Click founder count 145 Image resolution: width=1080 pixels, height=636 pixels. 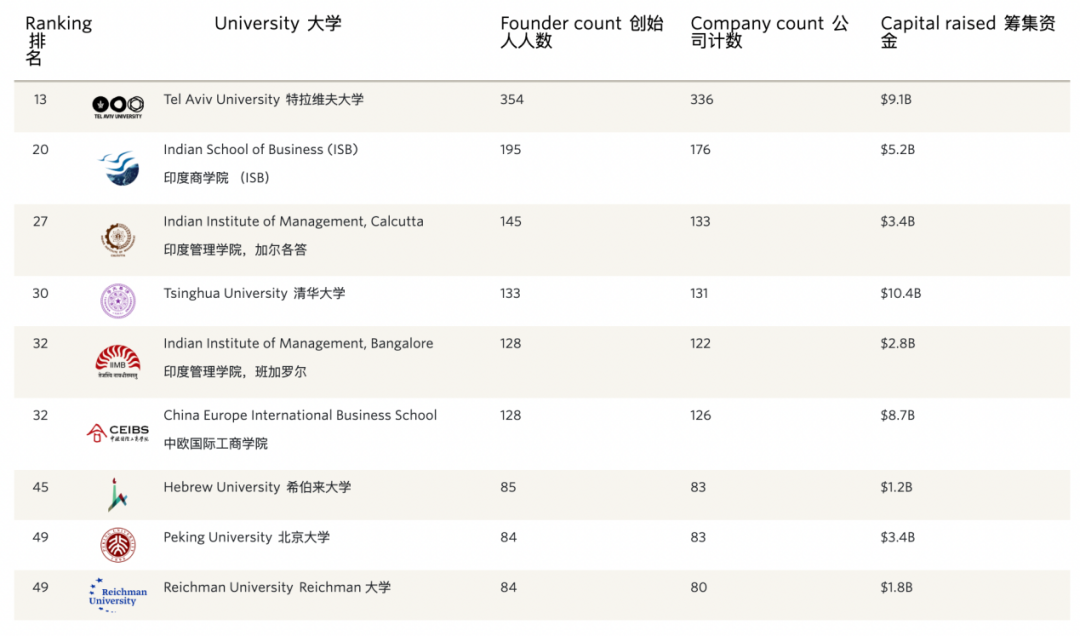pyautogui.click(x=510, y=221)
